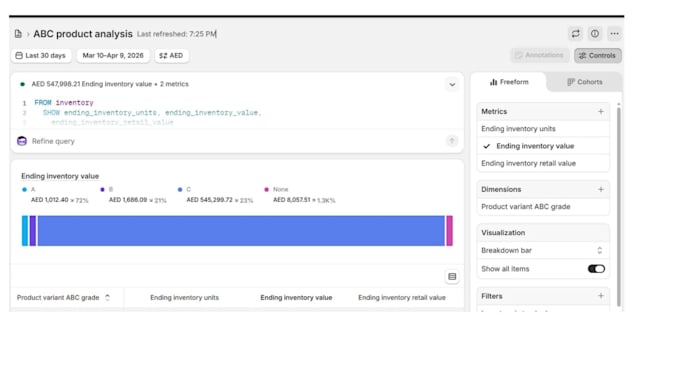Viewport: 680px width, 367px height.
Task: Select the Ending inventory units metric
Action: pyautogui.click(x=543, y=129)
